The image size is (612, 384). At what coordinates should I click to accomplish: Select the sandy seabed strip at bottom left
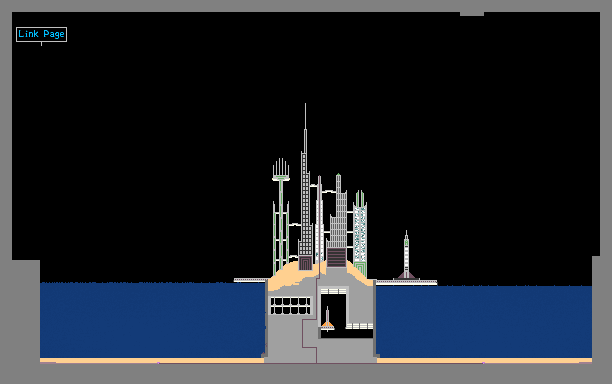tap(152, 361)
